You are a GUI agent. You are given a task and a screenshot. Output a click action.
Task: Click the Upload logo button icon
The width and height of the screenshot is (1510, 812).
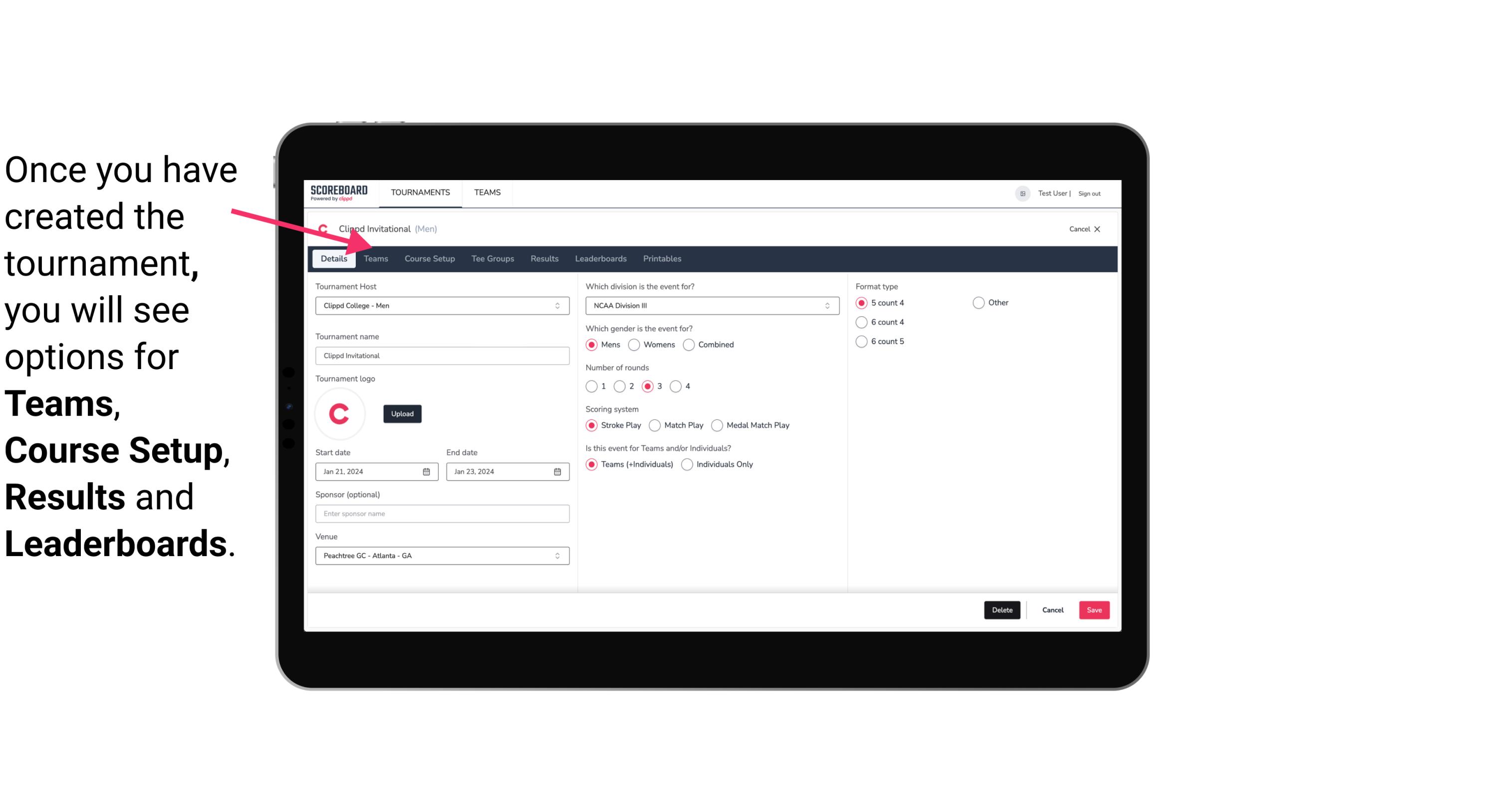402,413
